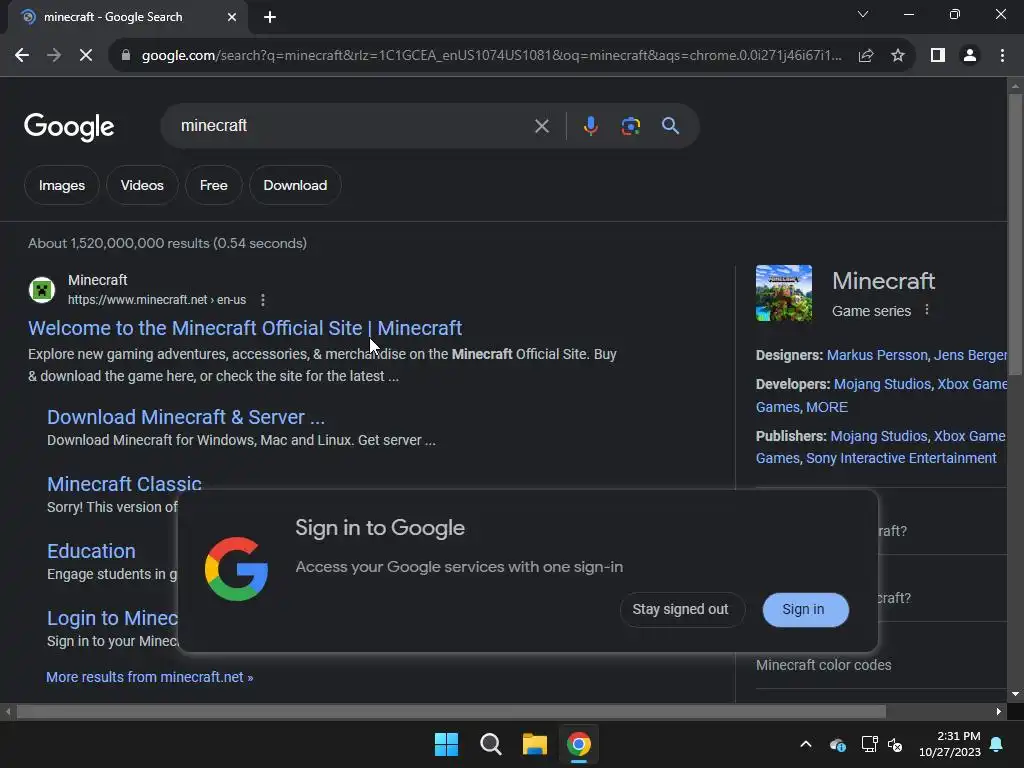Screen dimensions: 1024x768
Task: Select the Download filter chip
Action: coord(295,185)
